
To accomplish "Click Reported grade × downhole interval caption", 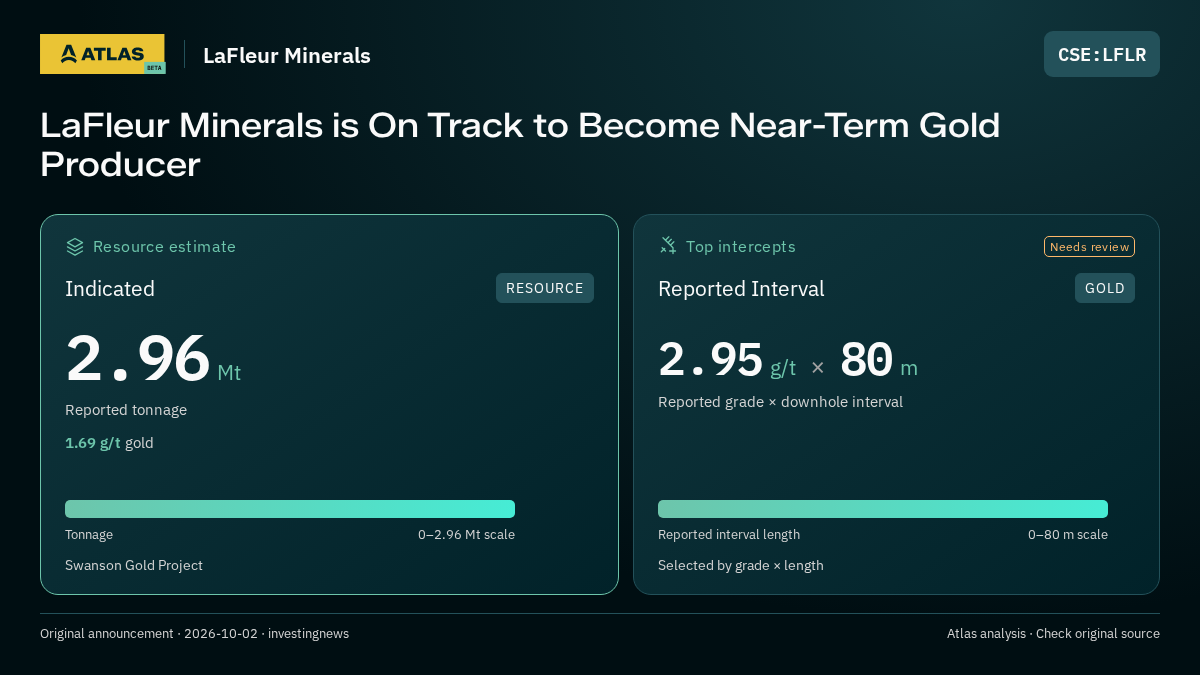I will pyautogui.click(x=780, y=402).
